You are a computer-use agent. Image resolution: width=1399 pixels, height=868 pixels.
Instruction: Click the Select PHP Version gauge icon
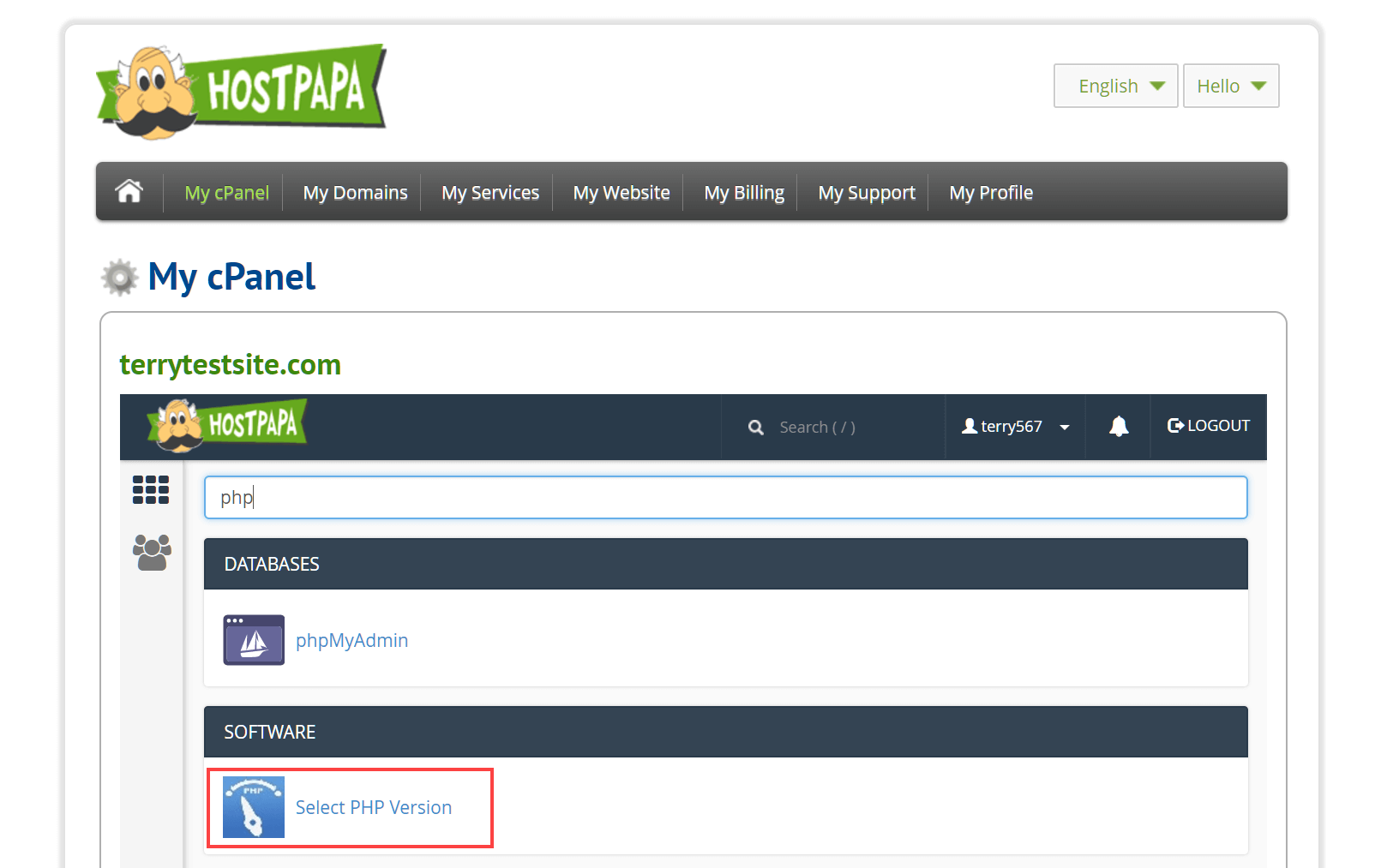(254, 807)
